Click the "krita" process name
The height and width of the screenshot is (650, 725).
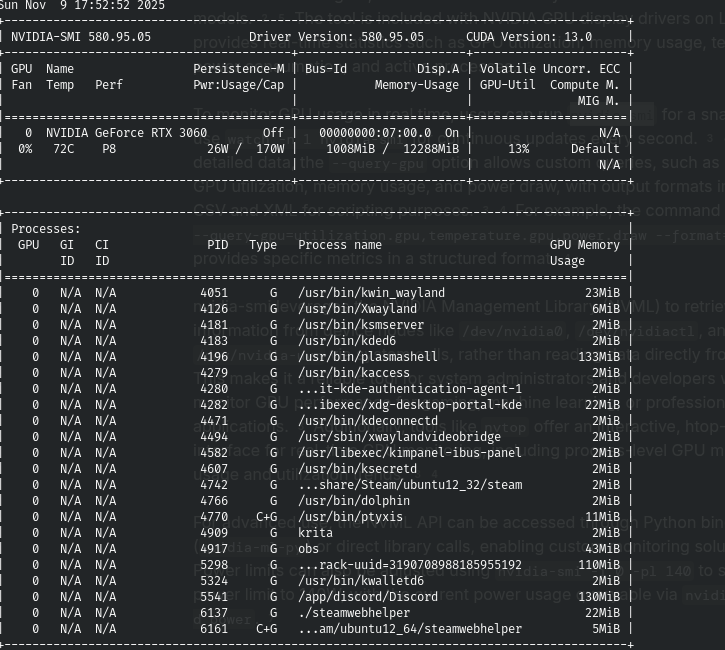315,533
